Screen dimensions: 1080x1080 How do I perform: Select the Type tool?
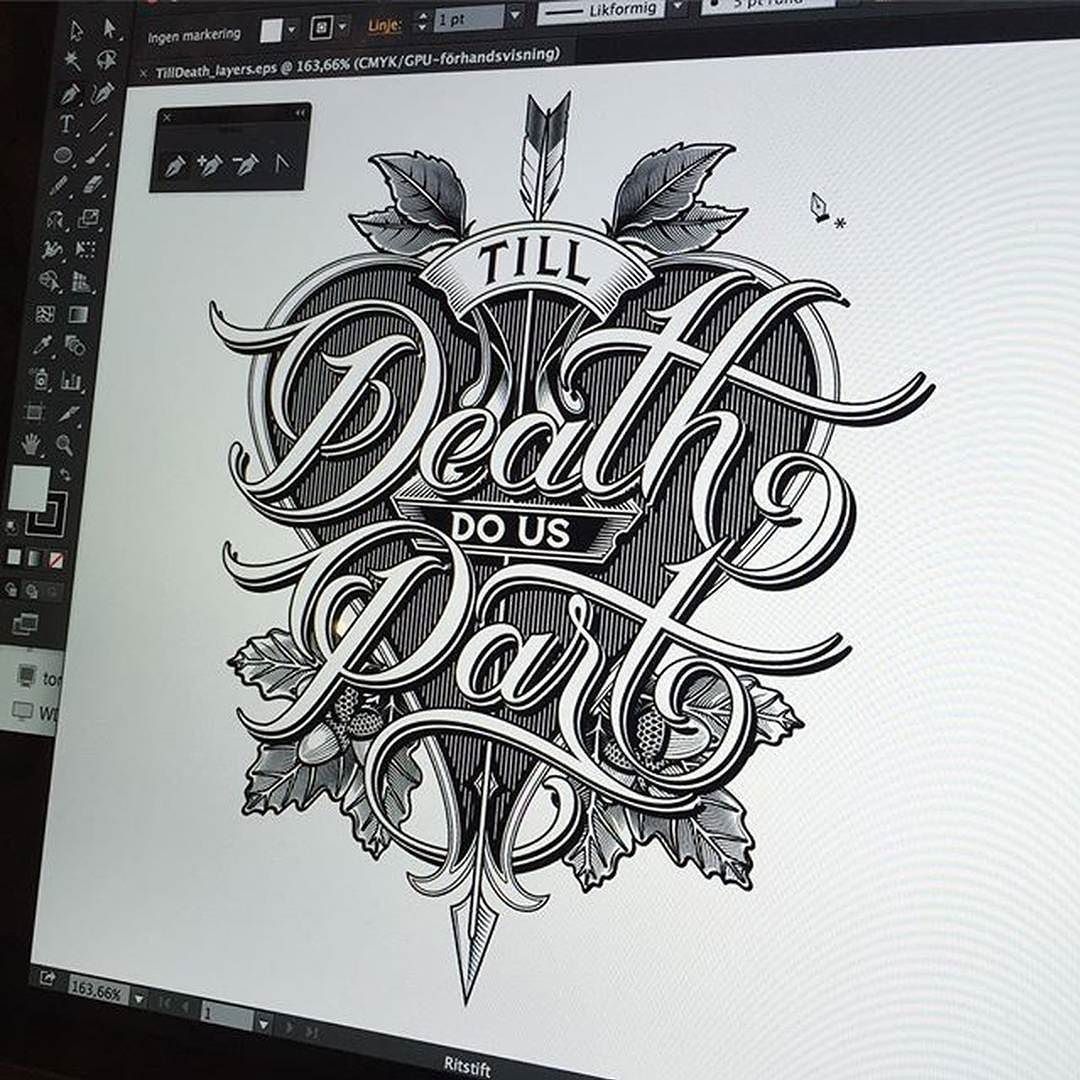pyautogui.click(x=67, y=124)
